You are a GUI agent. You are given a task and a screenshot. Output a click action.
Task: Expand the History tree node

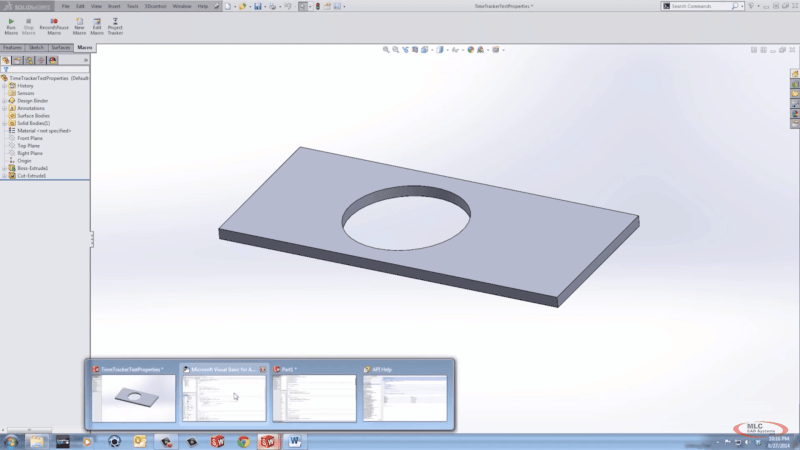[x=5, y=86]
